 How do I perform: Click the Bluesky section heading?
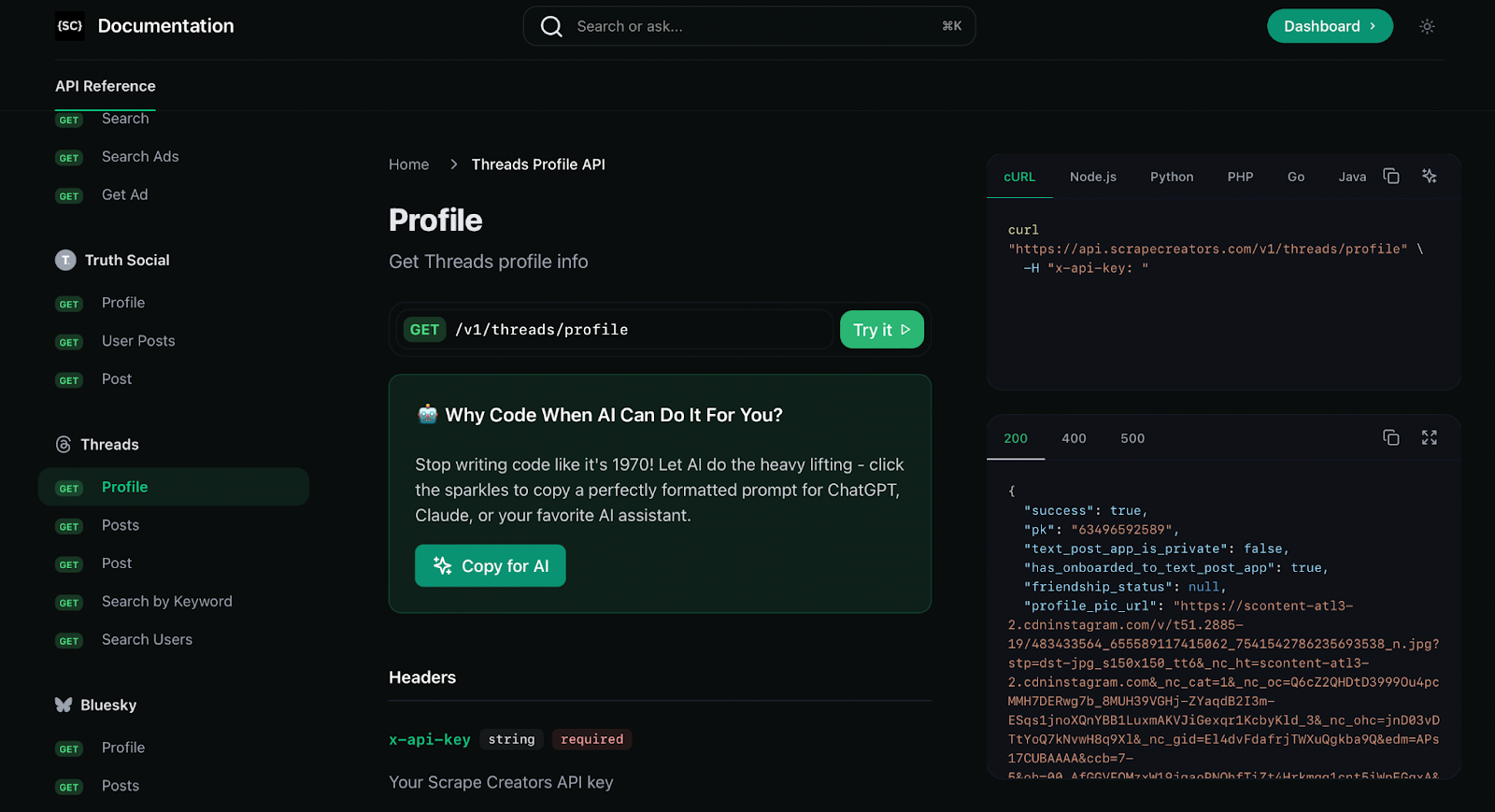coord(108,705)
